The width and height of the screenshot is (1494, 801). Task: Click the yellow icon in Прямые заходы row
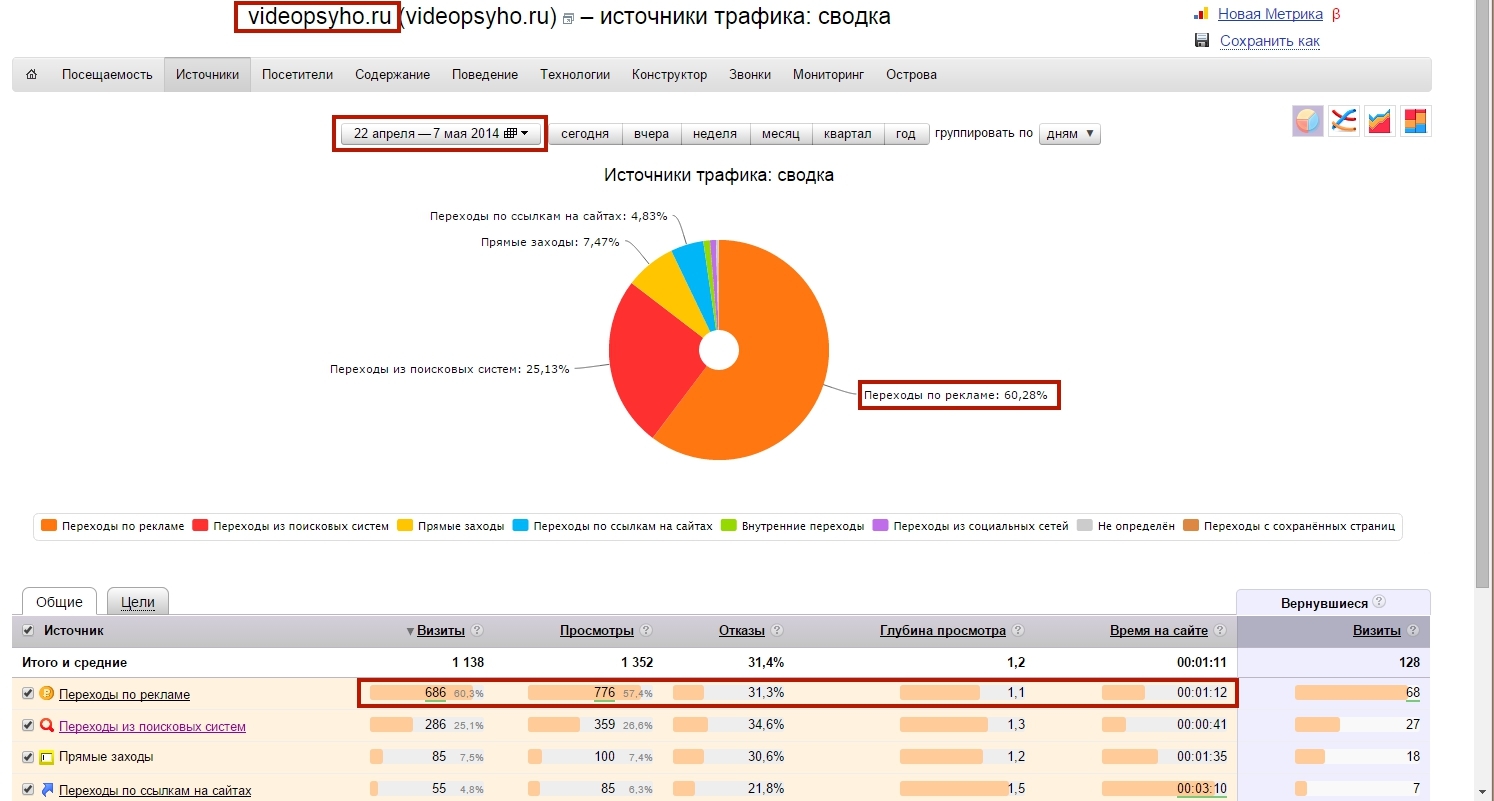coord(47,758)
